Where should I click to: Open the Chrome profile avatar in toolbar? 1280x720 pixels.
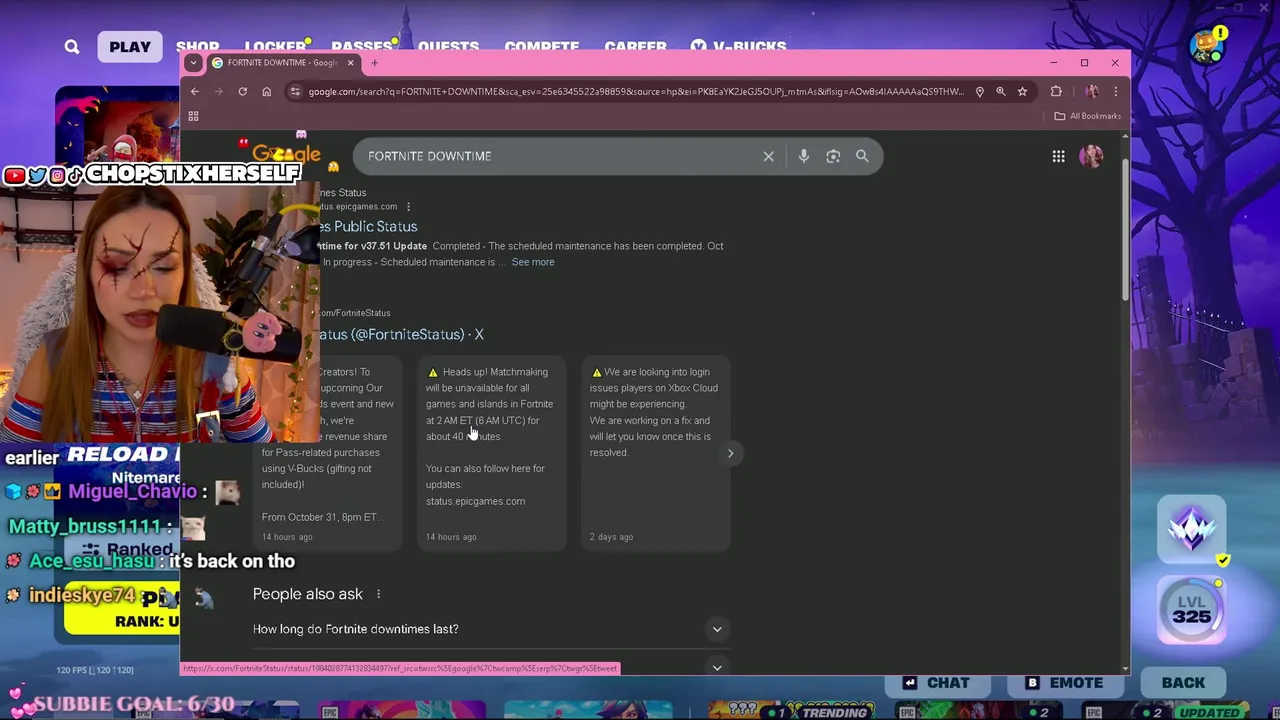(1092, 91)
